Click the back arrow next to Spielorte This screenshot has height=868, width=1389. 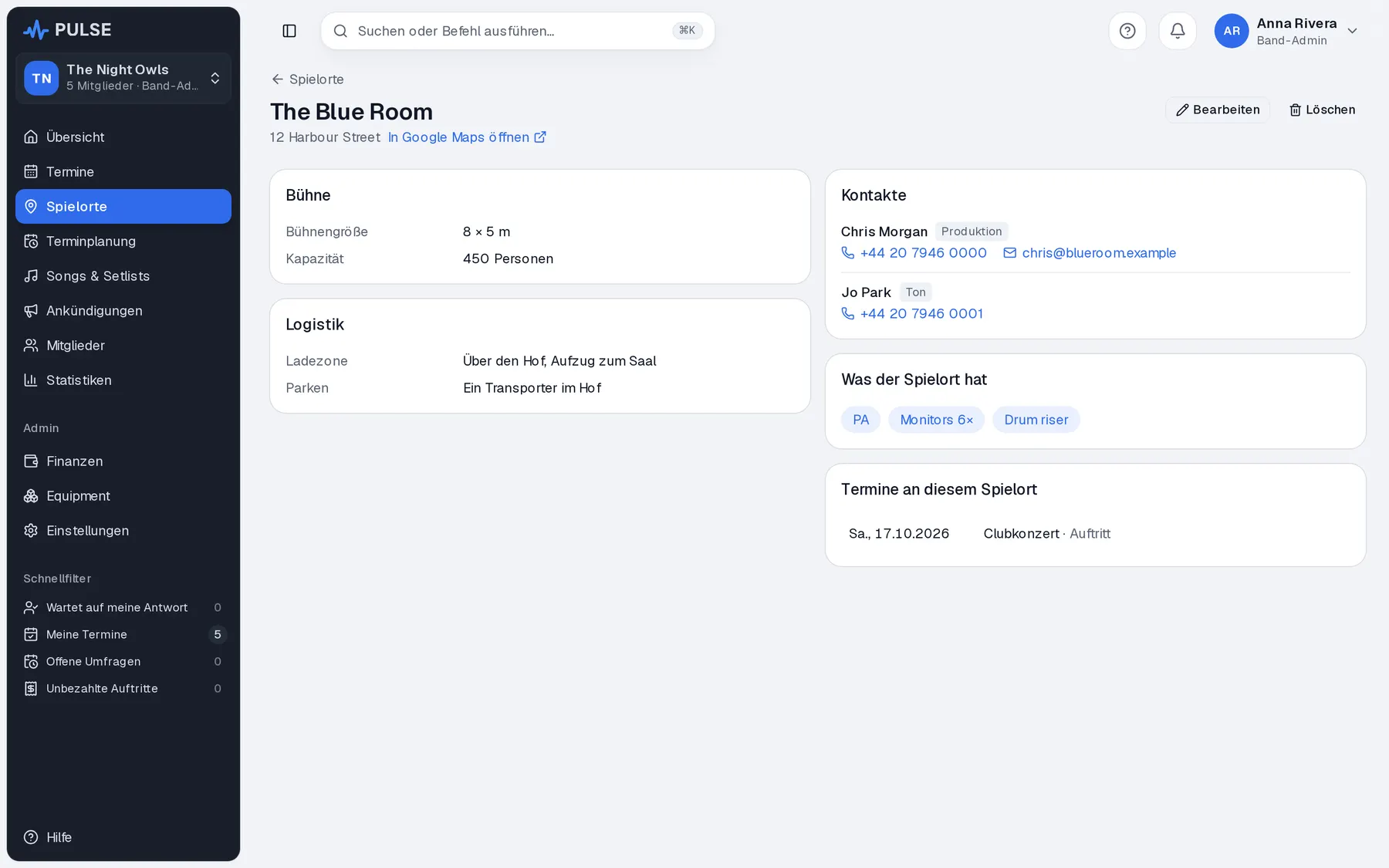pos(278,79)
